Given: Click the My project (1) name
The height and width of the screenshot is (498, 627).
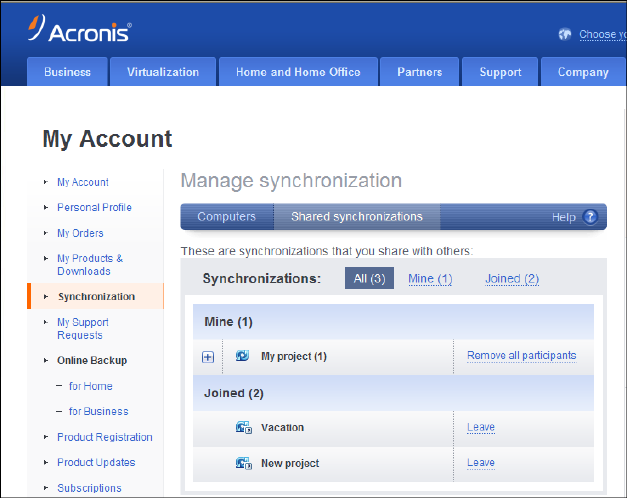Looking at the screenshot, I should point(294,356).
